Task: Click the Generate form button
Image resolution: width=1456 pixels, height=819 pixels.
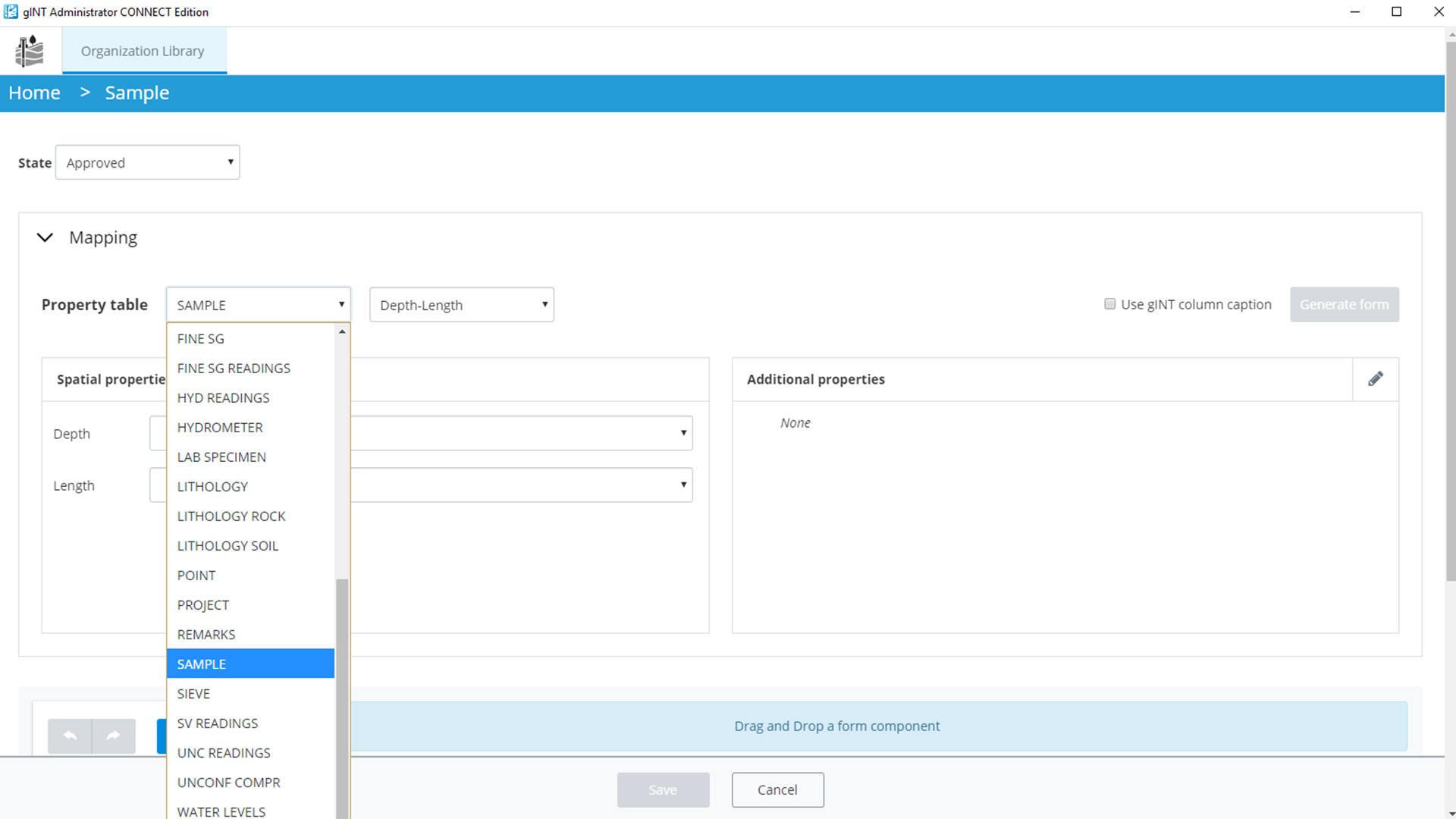Action: [x=1344, y=304]
